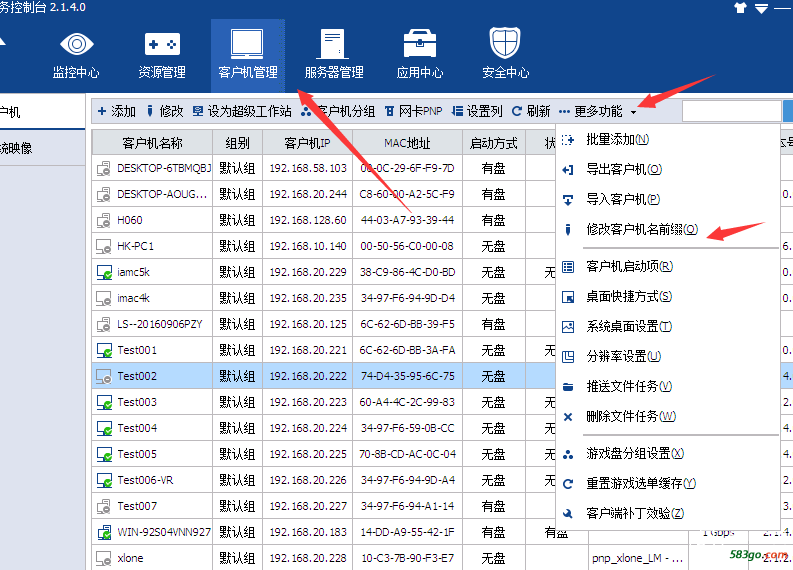Open the 服务器管理 server management section

[x=334, y=55]
